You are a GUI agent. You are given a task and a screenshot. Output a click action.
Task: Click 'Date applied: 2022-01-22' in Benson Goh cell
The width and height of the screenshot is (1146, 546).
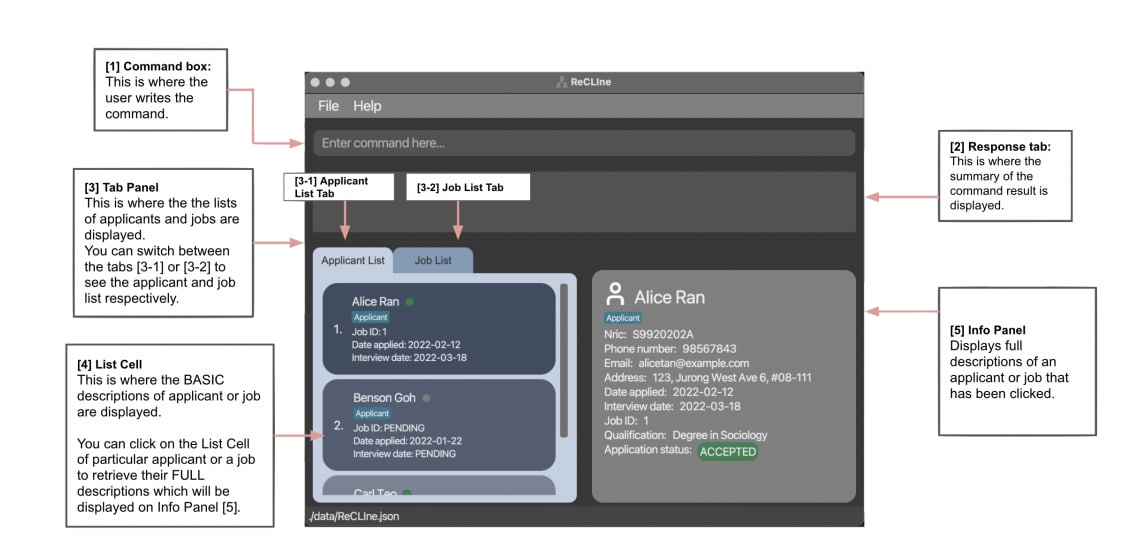click(x=407, y=441)
